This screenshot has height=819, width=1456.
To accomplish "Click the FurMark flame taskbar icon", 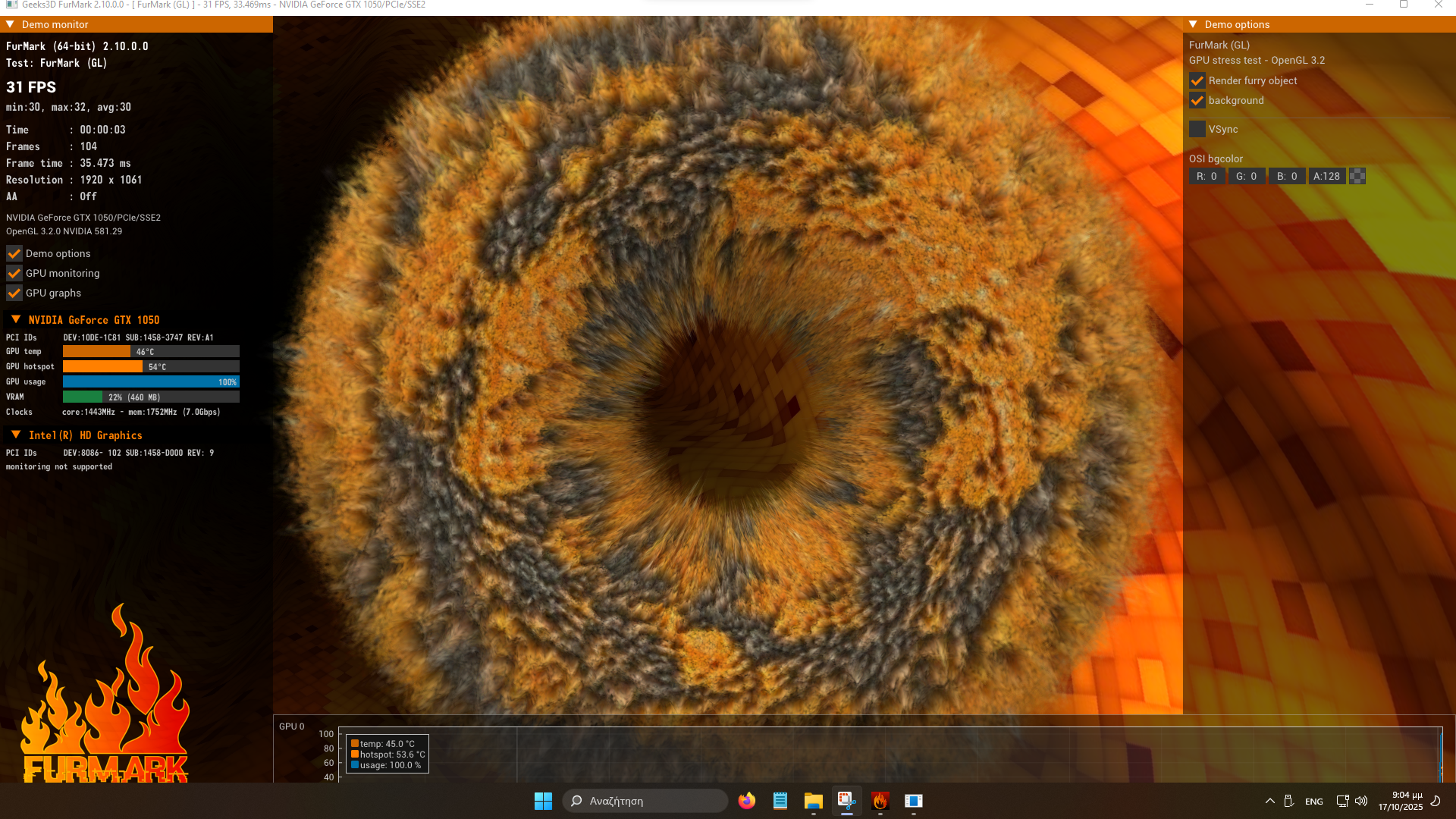I will point(880,801).
